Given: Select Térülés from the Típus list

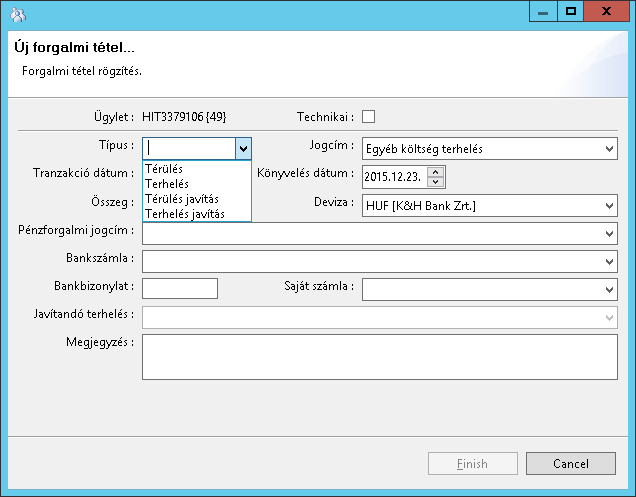Looking at the screenshot, I should [164, 169].
